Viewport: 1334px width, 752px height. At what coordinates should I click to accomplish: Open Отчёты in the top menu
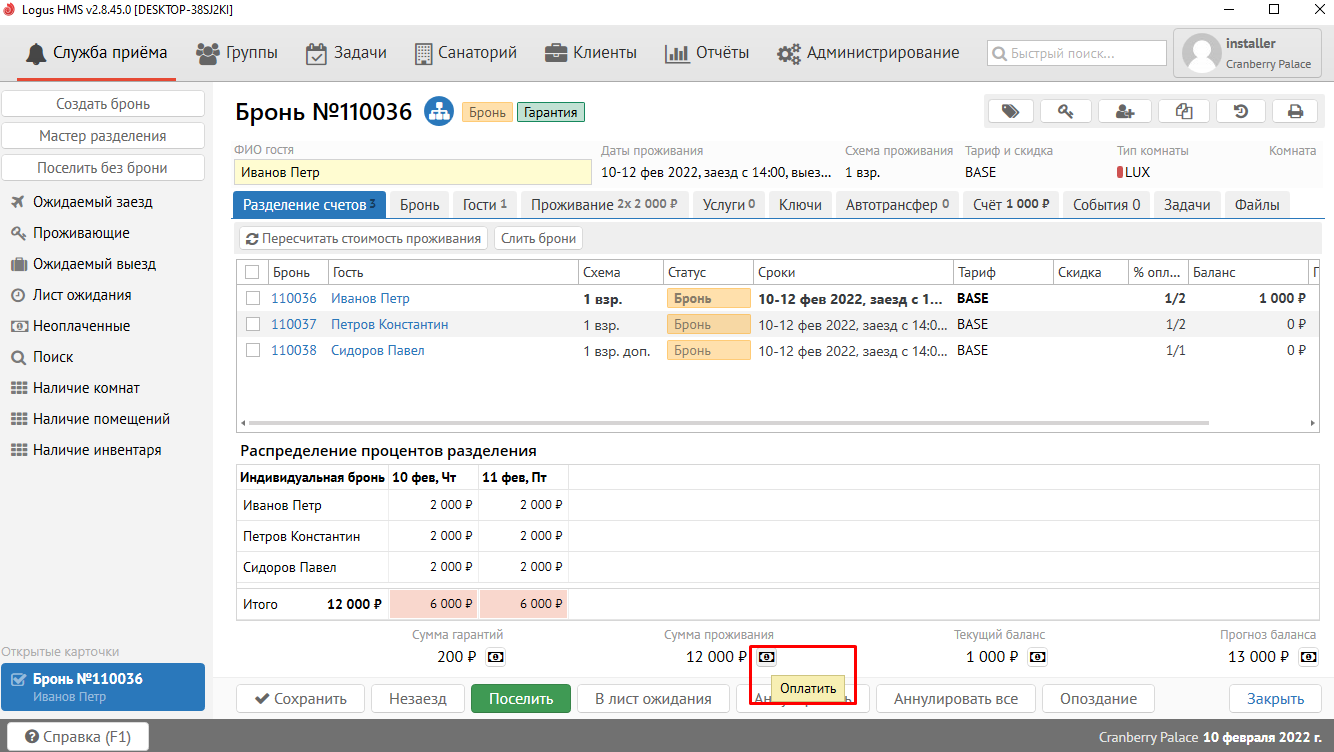(707, 53)
